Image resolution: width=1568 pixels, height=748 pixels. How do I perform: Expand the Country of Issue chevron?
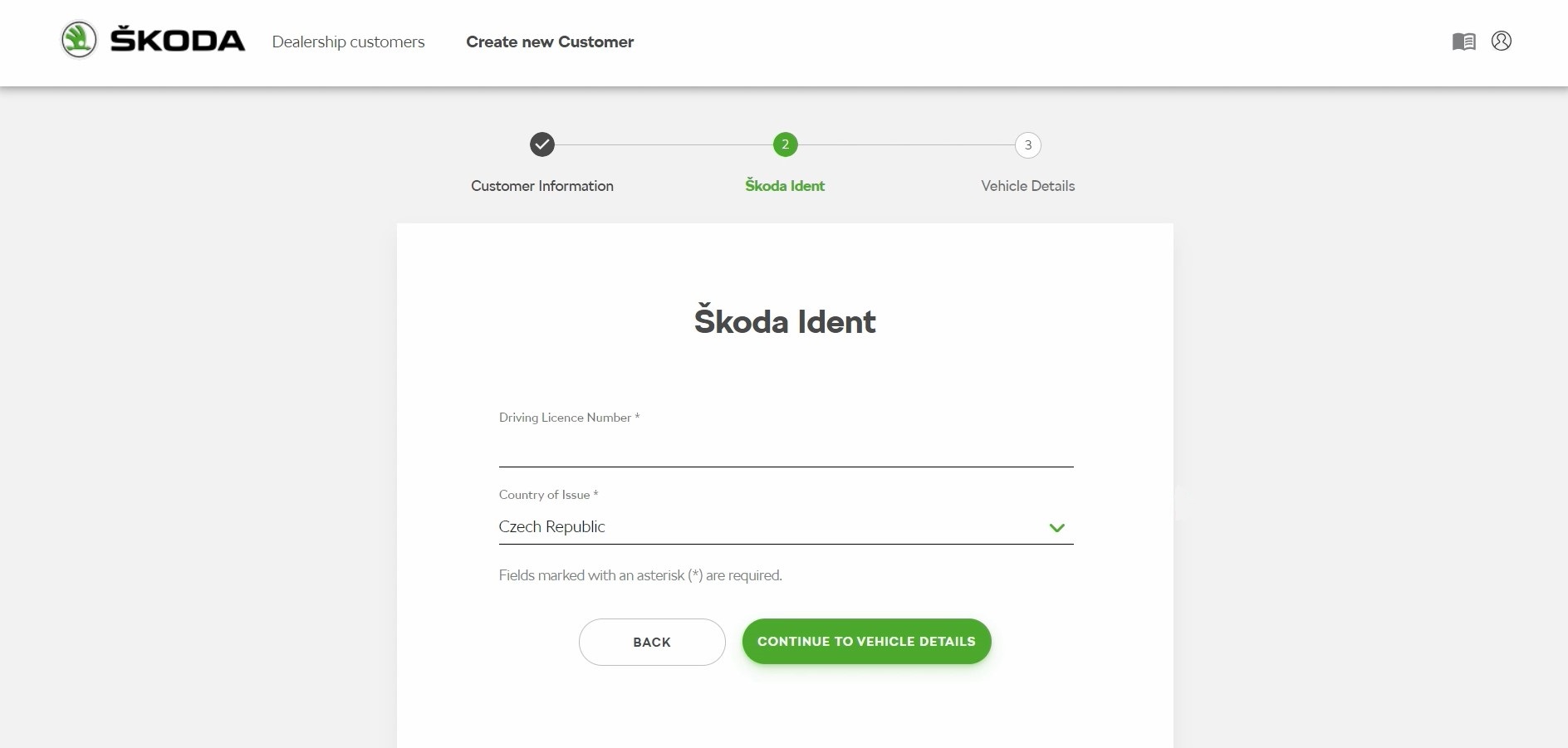click(1056, 528)
